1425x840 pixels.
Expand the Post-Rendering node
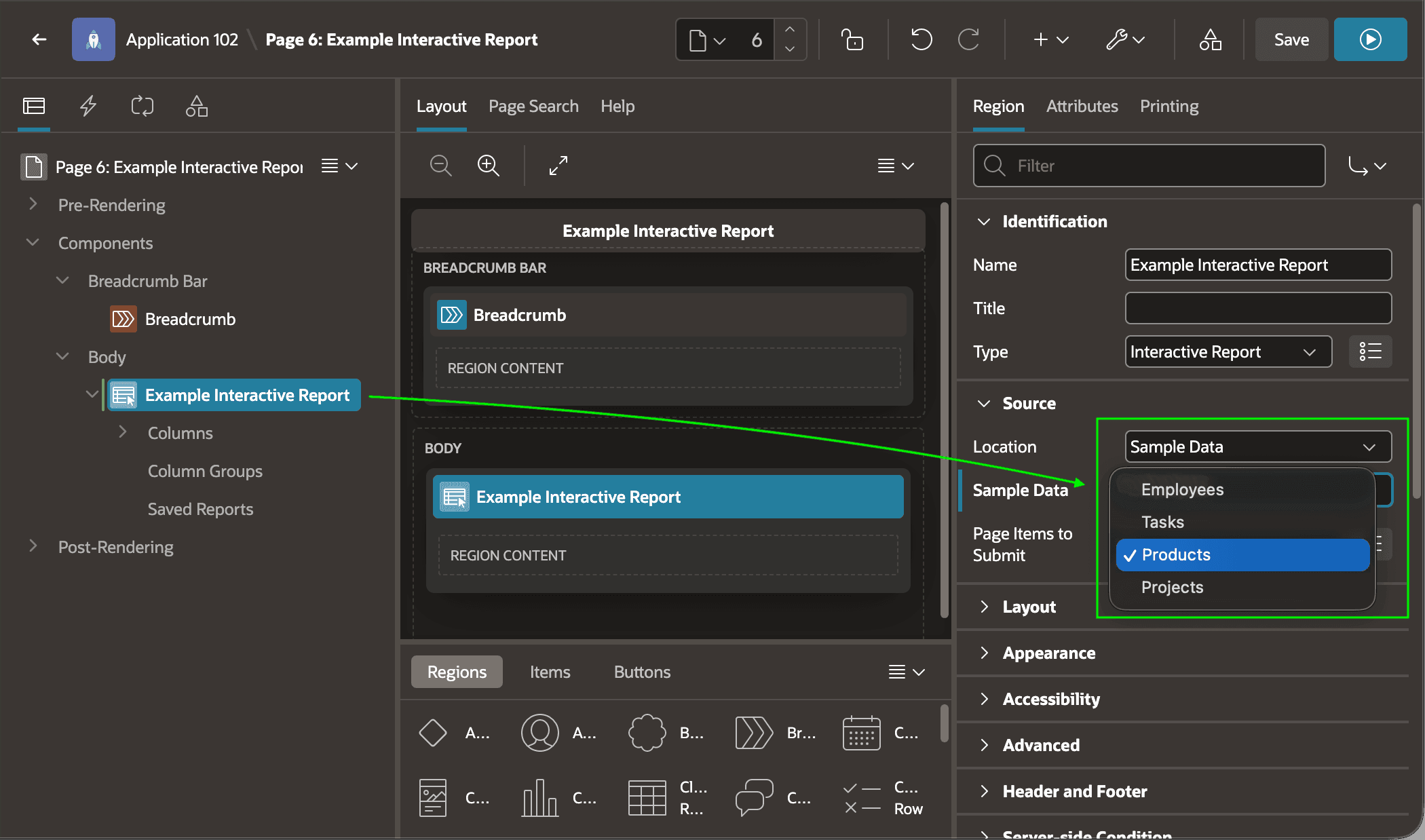(33, 546)
